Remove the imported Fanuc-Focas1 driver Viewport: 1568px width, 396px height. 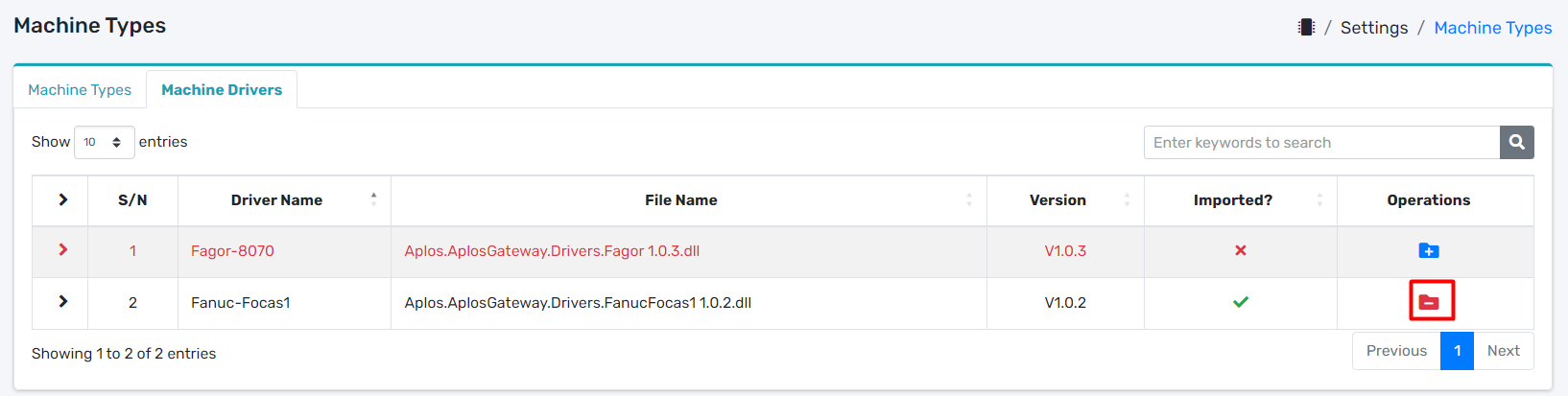pos(1430,302)
